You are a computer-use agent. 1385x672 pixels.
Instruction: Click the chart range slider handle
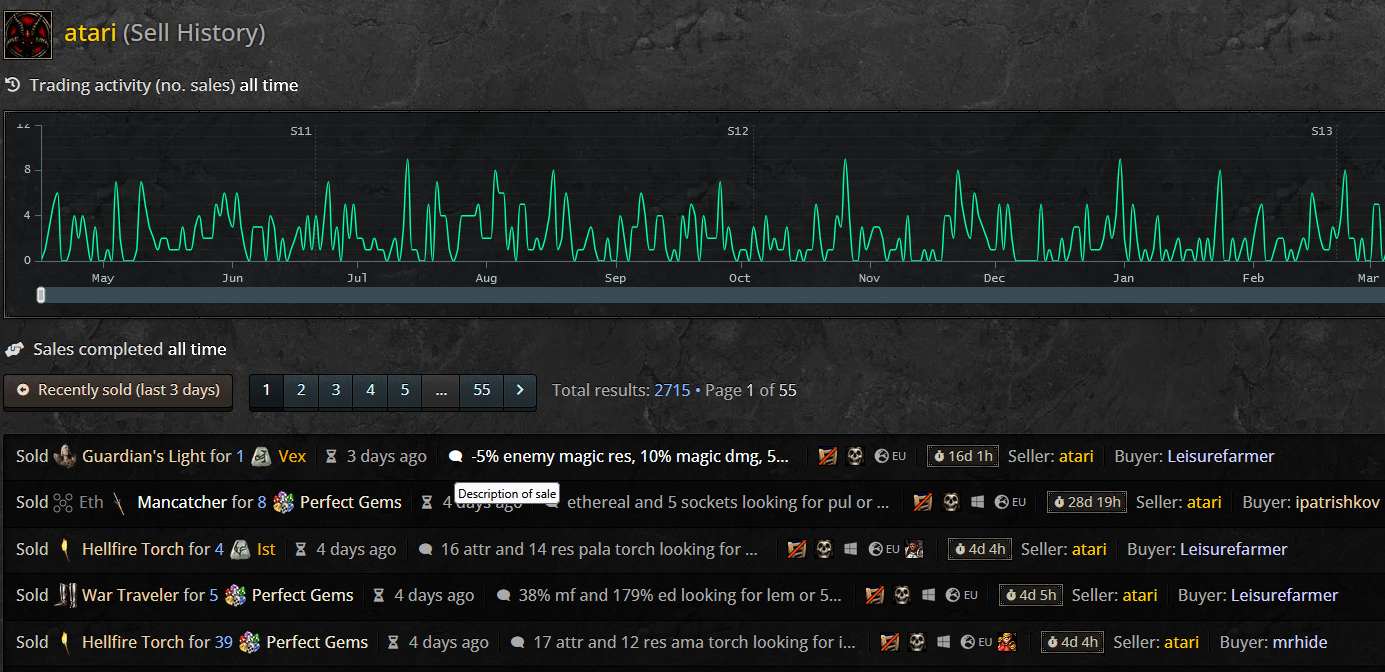[x=41, y=295]
